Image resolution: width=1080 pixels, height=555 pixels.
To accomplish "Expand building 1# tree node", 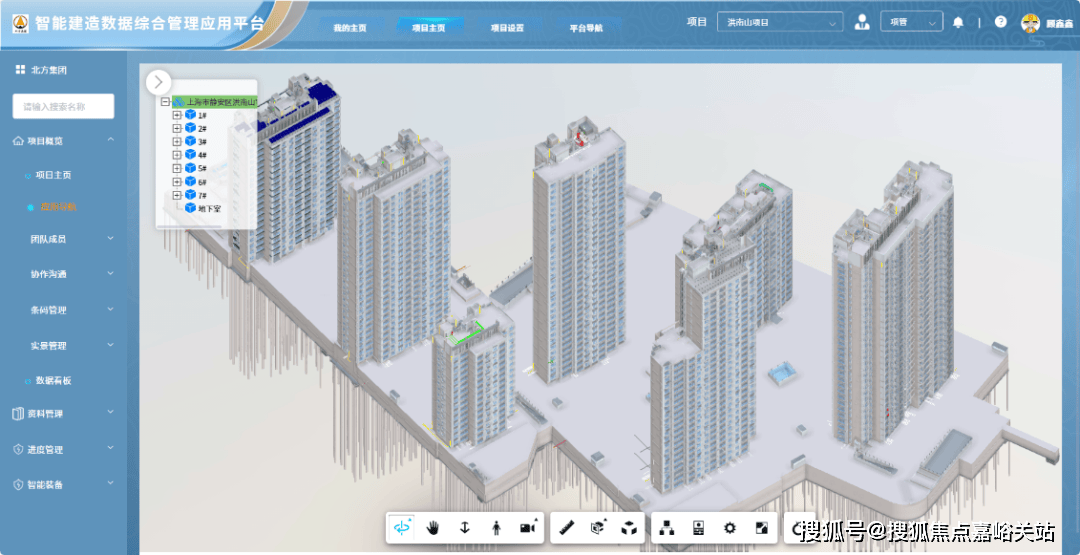I will coord(177,115).
